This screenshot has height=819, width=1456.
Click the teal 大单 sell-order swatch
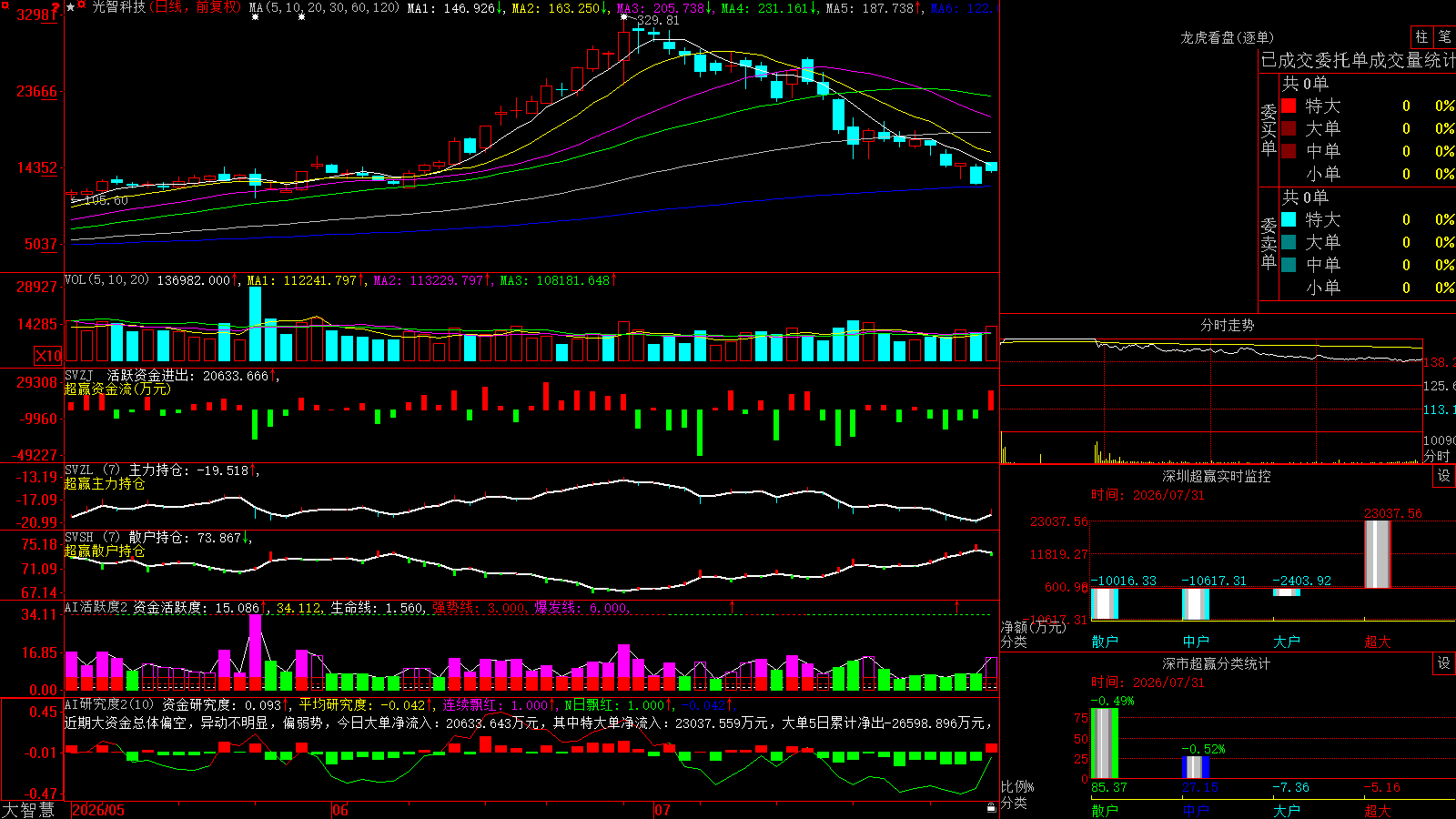(1289, 242)
